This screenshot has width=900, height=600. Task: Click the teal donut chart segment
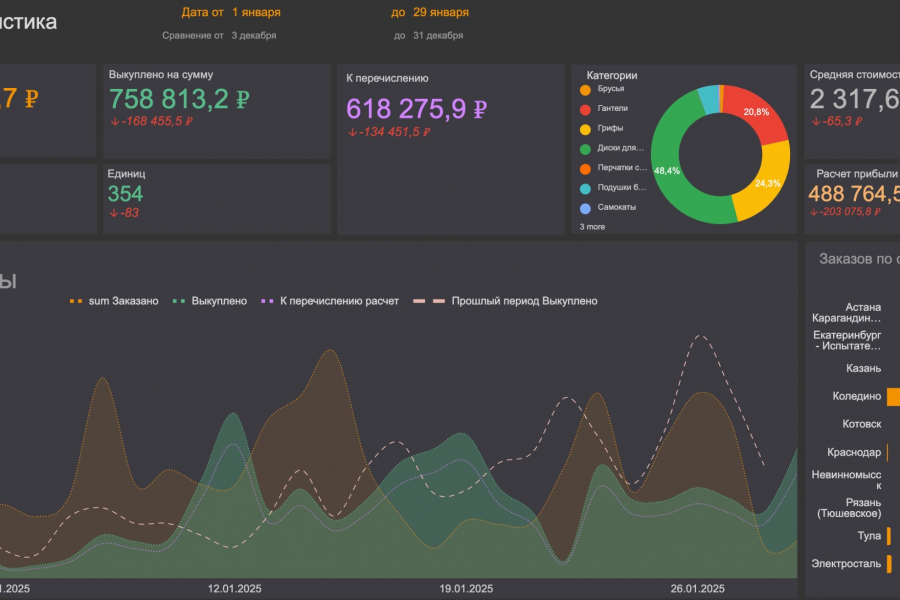pyautogui.click(x=709, y=99)
